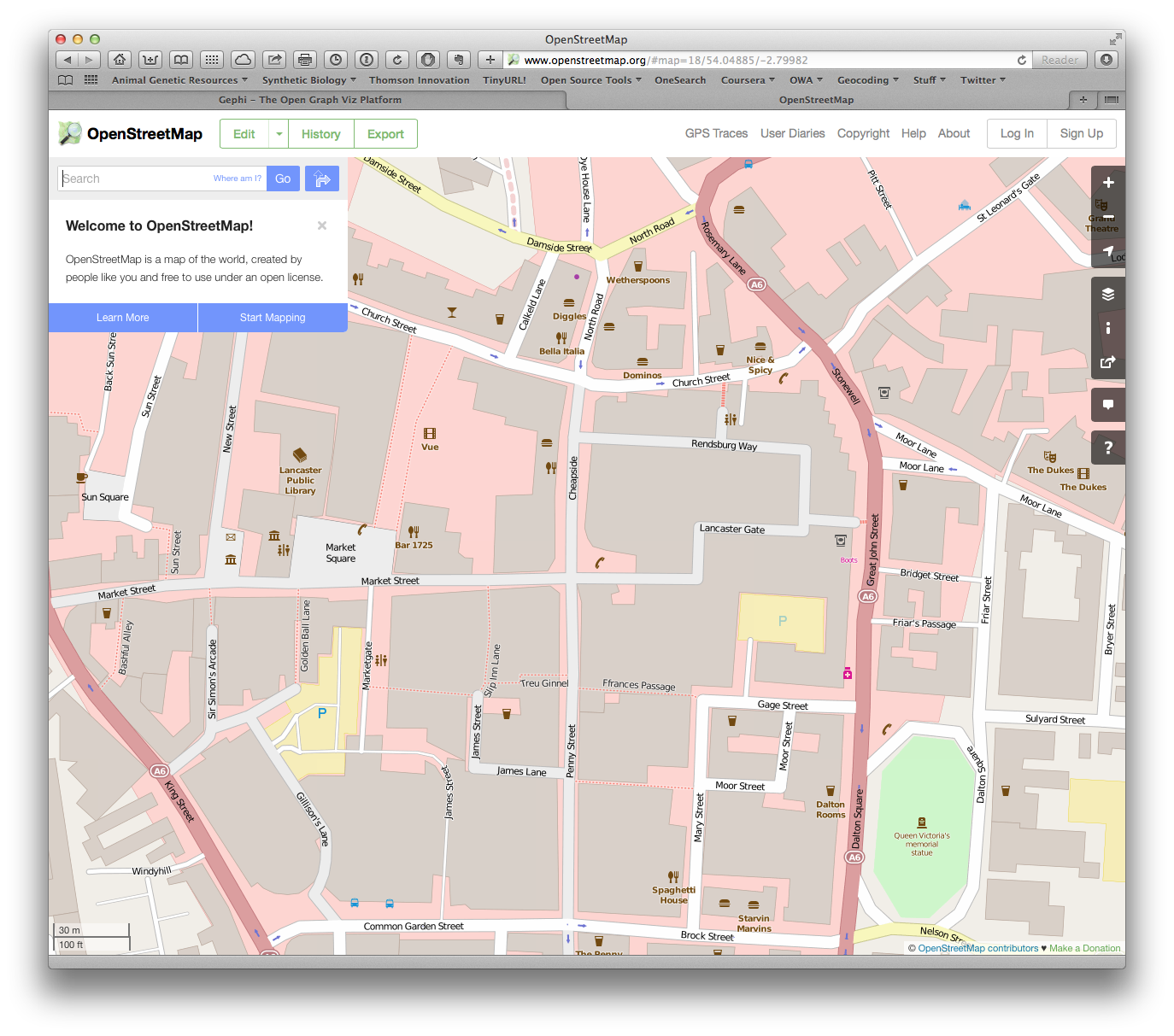Zoom out the map with the minus control
Viewport: 1174px width, 1036px height.
tap(1108, 217)
